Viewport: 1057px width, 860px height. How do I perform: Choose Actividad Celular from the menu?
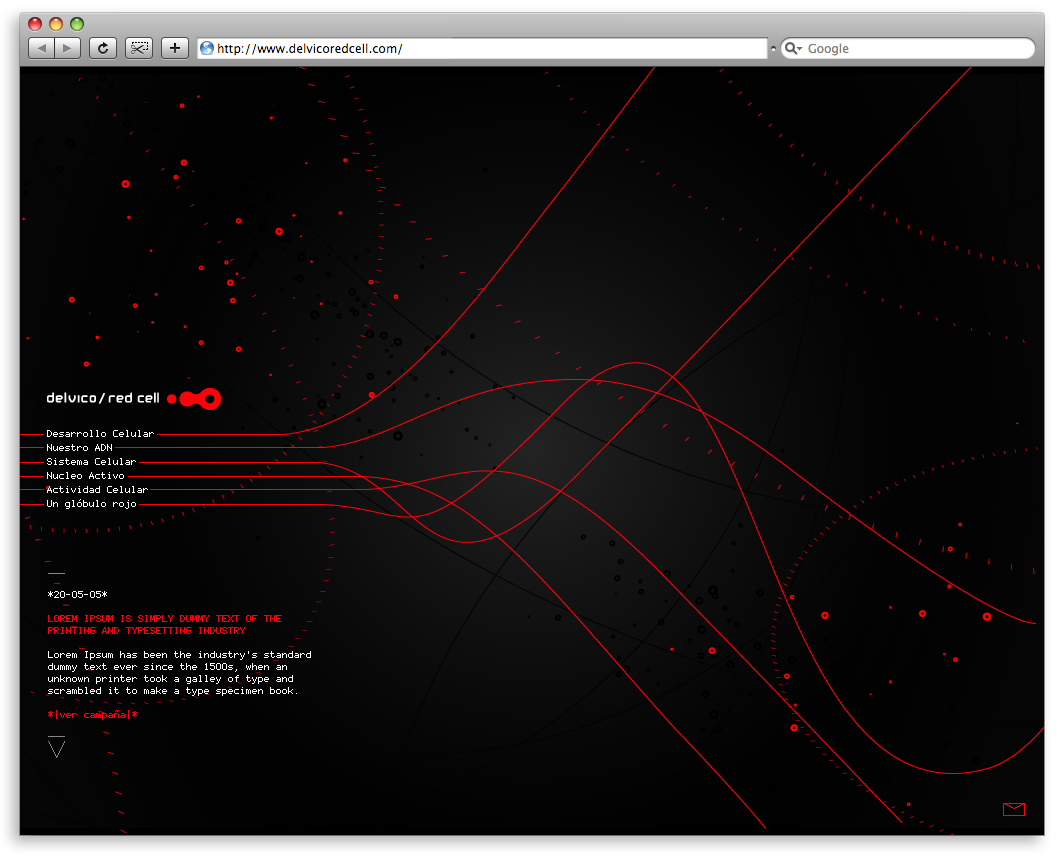point(97,490)
